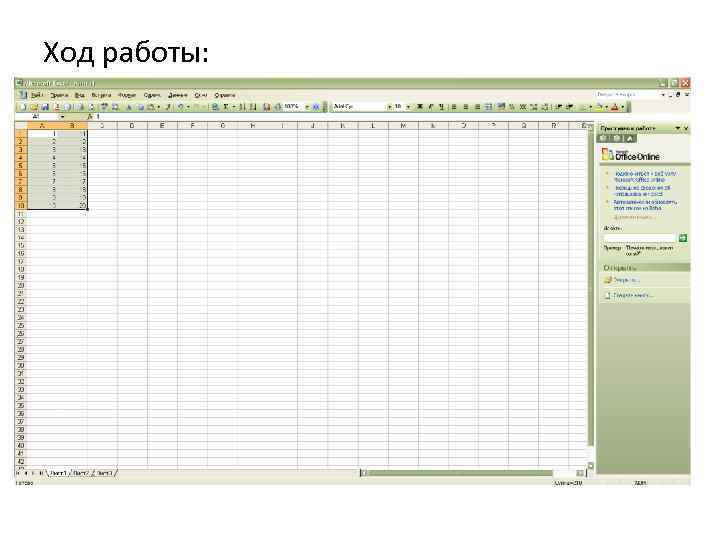Open the Данные menu
Viewport: 720px width, 540px height.
[x=178, y=95]
